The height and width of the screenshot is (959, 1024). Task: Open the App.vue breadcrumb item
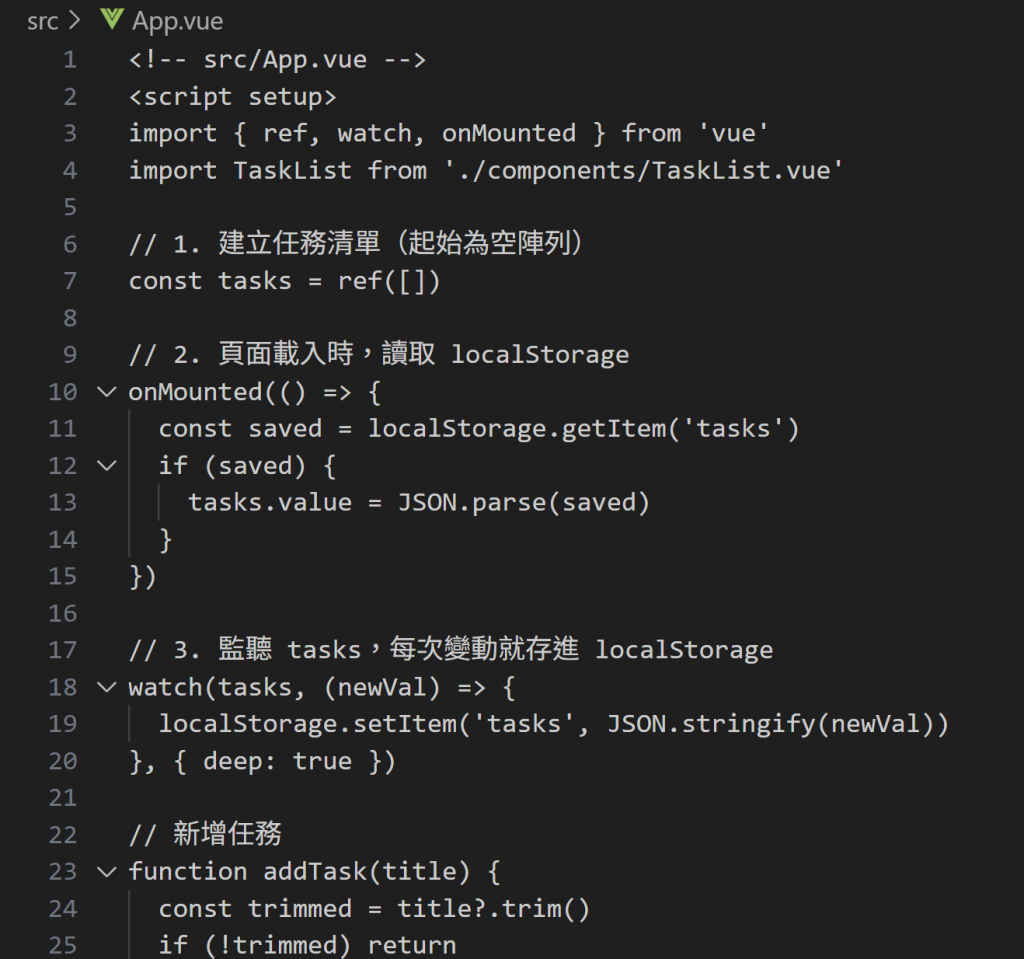click(x=177, y=22)
